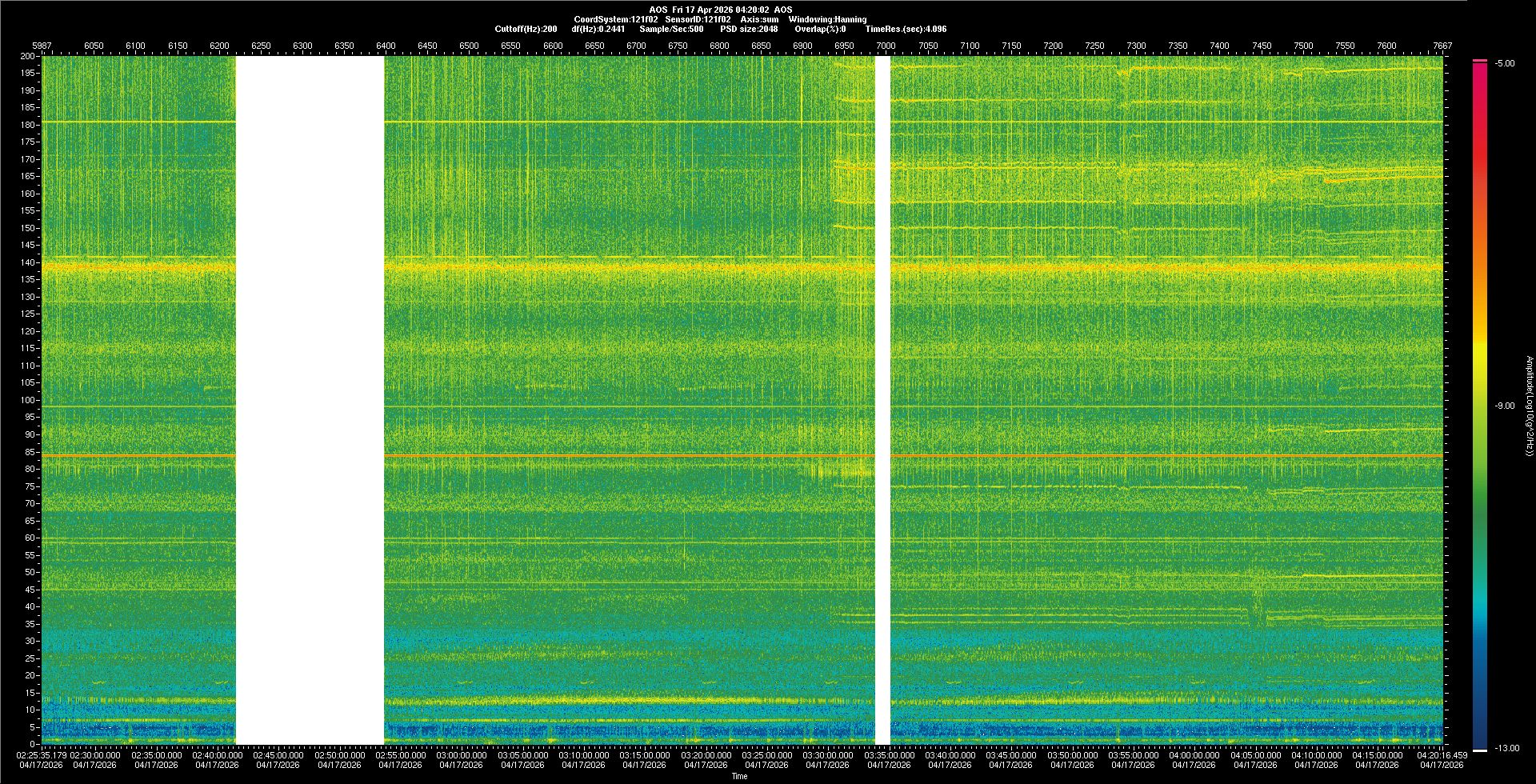Click the 100 Hz frequency axis label

[28, 400]
